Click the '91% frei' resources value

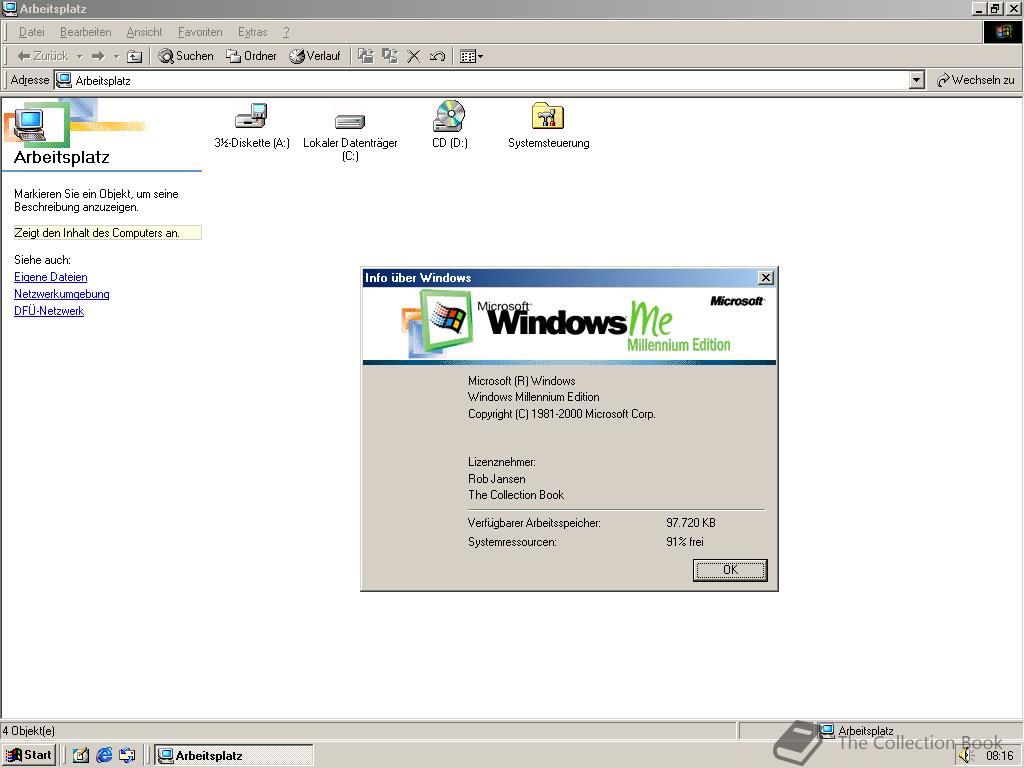click(x=684, y=541)
